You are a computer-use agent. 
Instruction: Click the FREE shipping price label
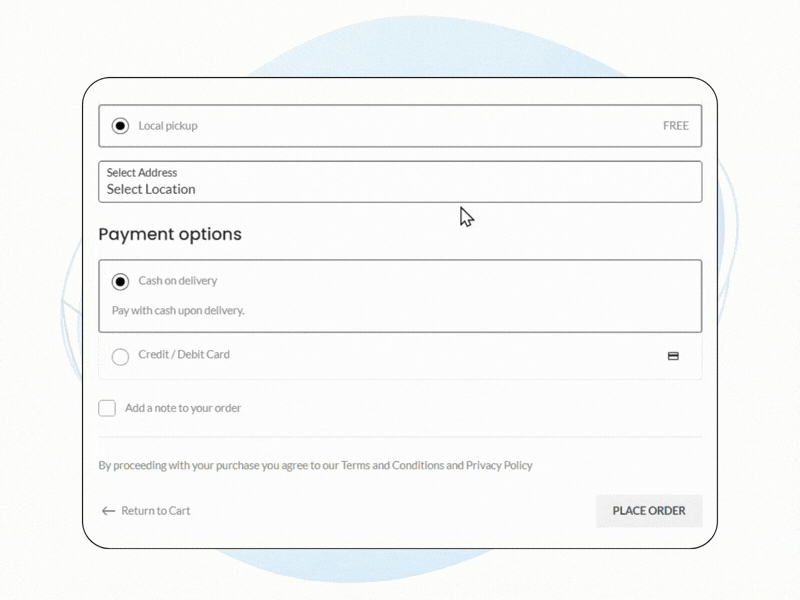(676, 126)
